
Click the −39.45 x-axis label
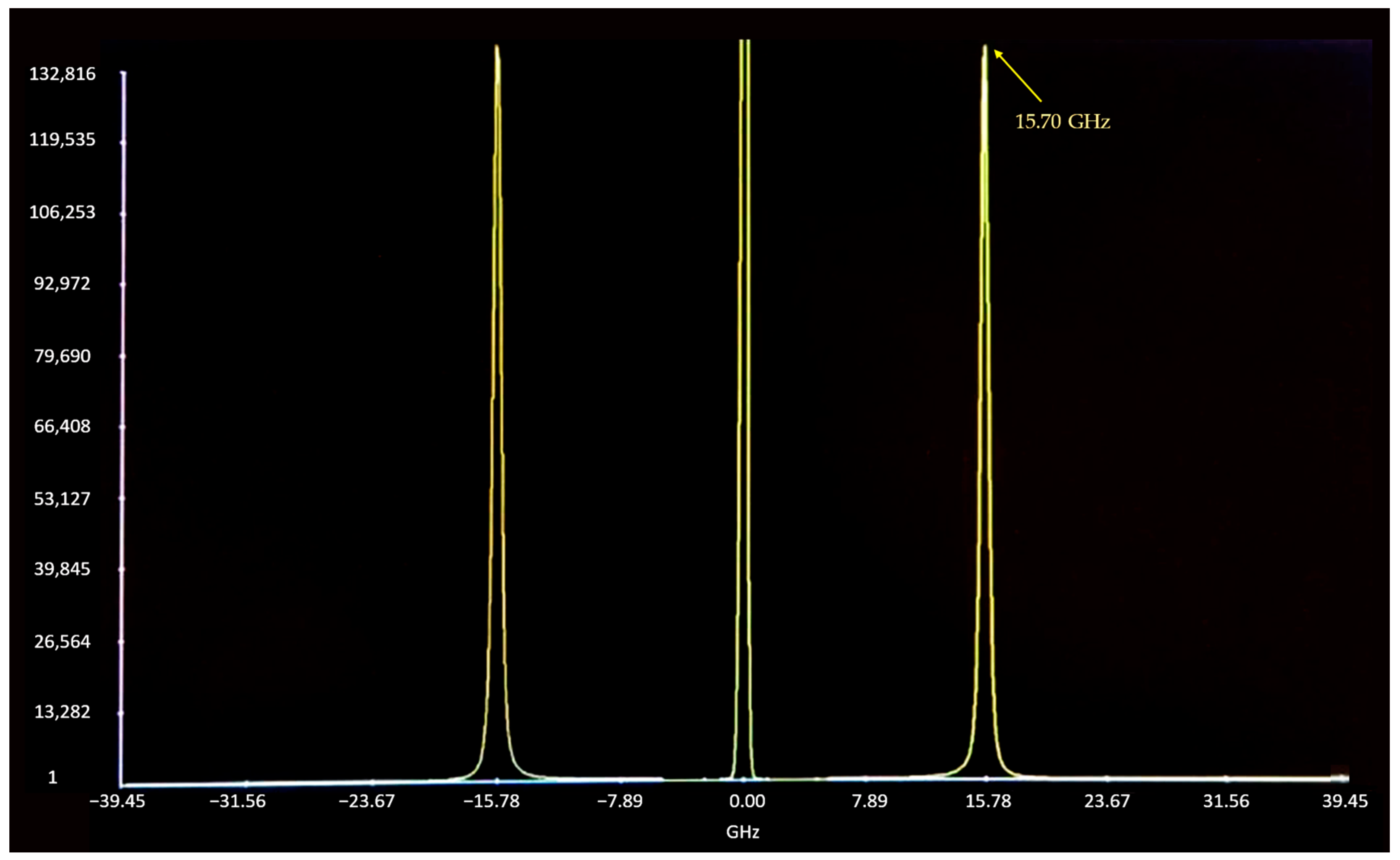pos(117,801)
